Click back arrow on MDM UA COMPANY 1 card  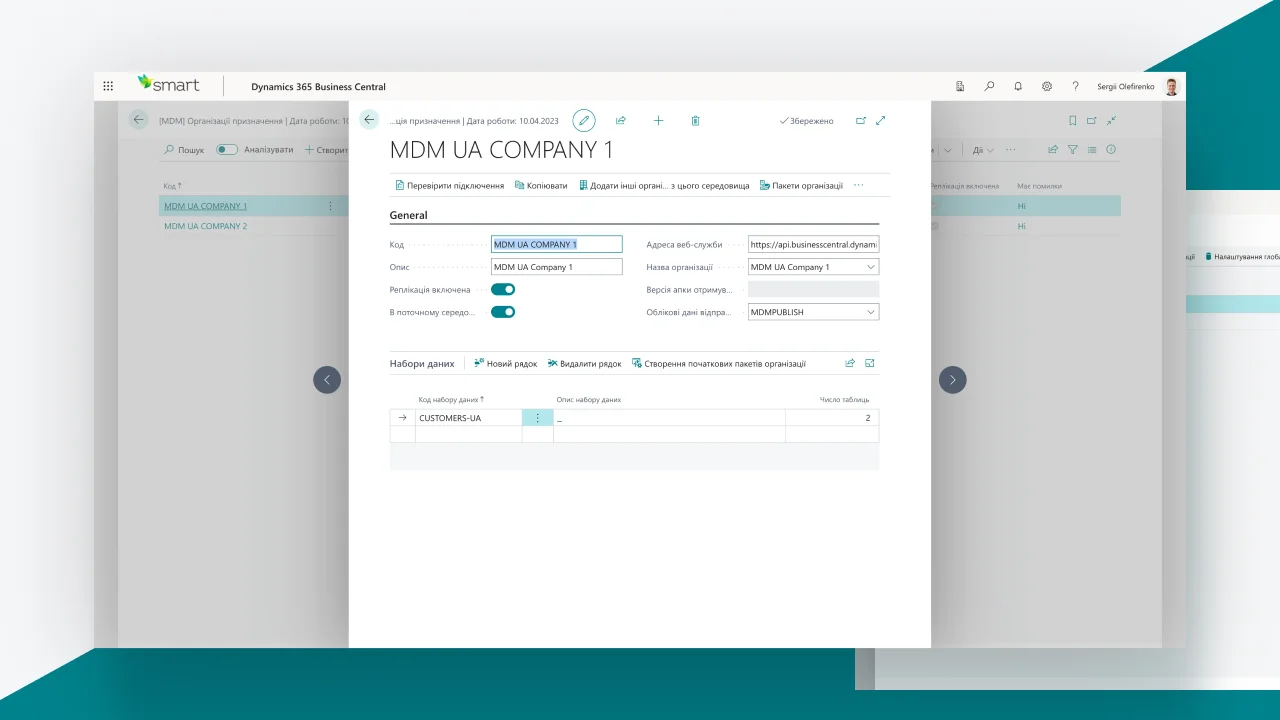pyautogui.click(x=369, y=120)
